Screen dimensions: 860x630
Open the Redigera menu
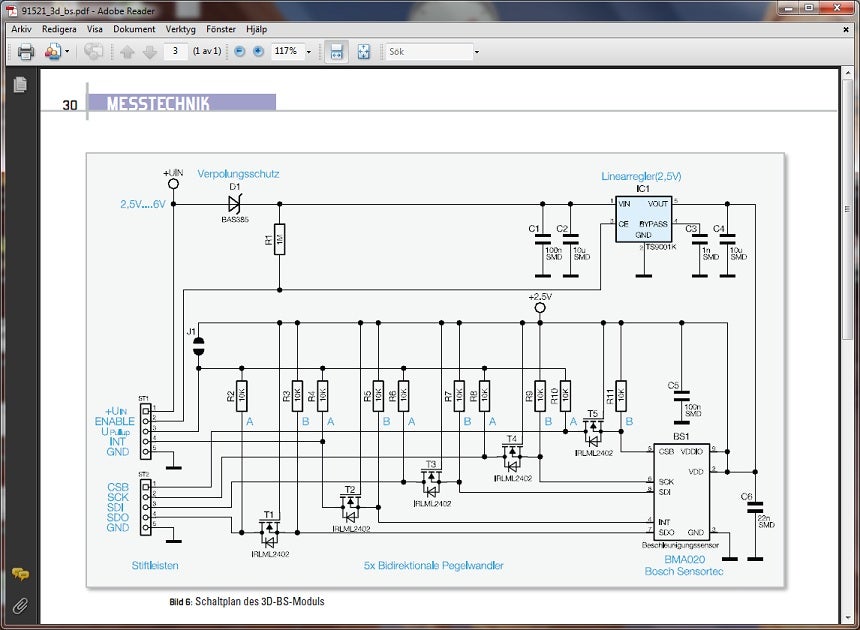pos(59,29)
